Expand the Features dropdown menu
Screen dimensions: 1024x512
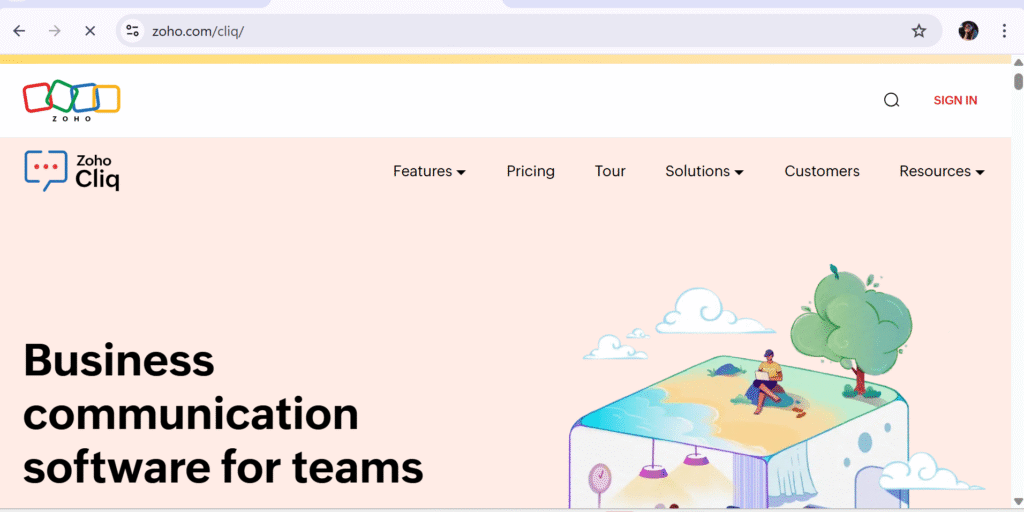[429, 171]
